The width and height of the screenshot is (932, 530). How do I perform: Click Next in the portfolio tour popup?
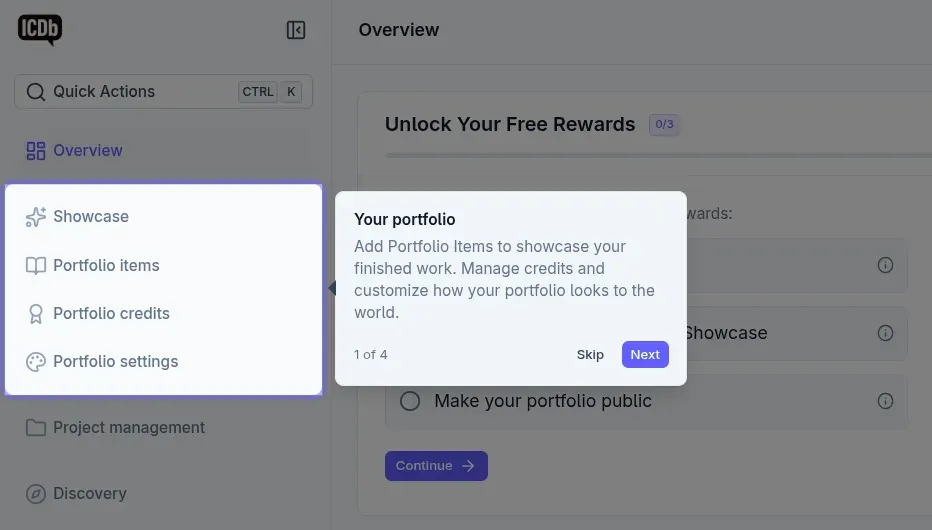[x=645, y=355]
